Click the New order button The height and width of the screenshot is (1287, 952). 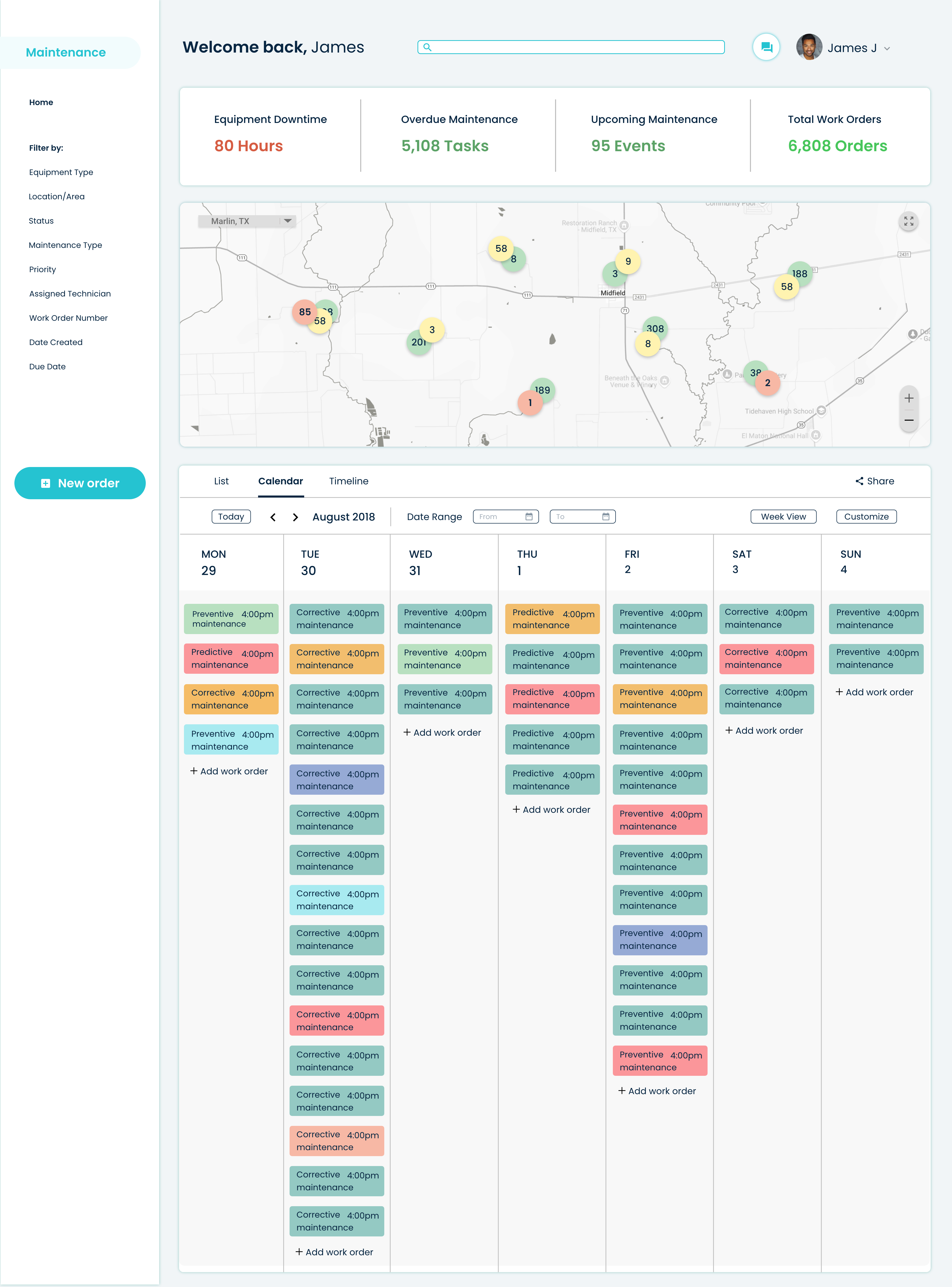tap(80, 483)
